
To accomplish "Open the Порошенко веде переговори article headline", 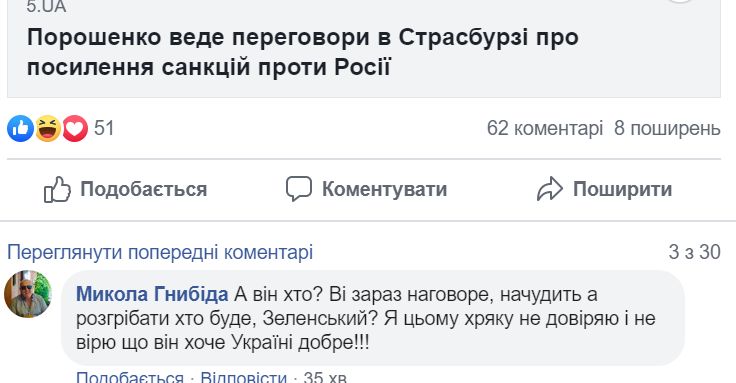I will click(x=303, y=52).
